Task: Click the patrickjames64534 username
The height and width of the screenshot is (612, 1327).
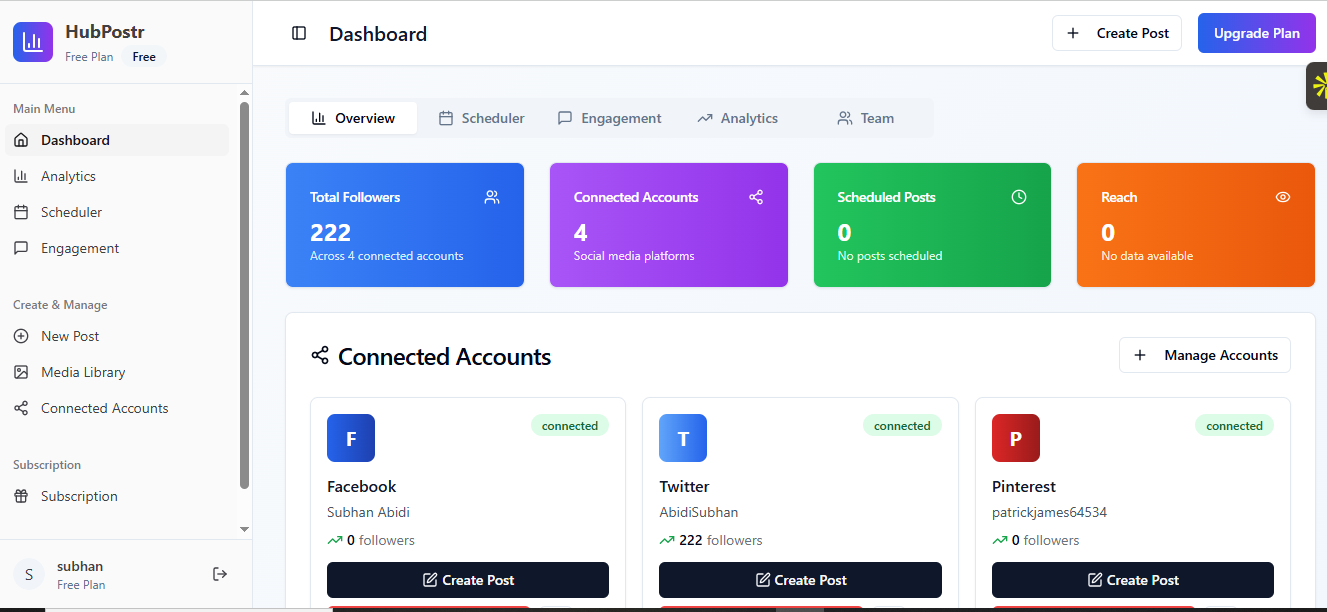Action: (x=1049, y=512)
